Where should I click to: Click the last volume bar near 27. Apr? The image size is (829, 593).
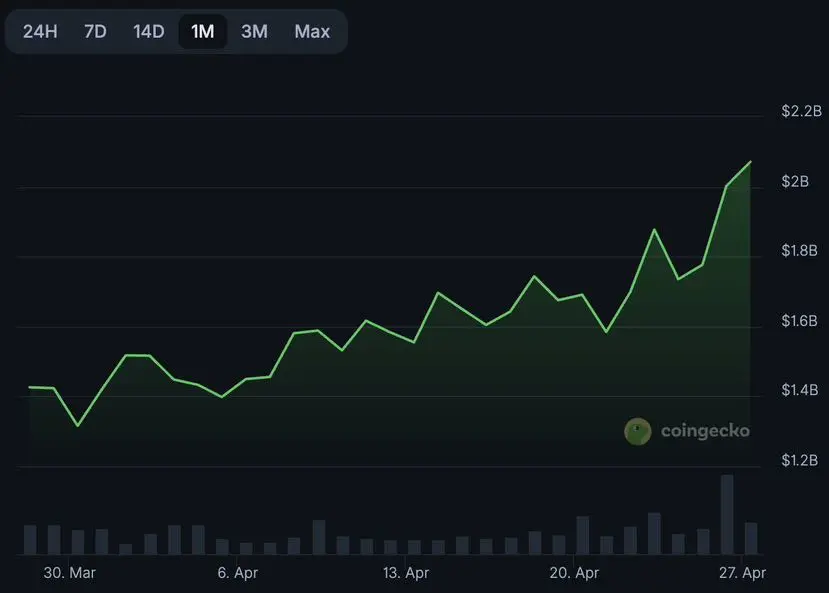(x=751, y=538)
